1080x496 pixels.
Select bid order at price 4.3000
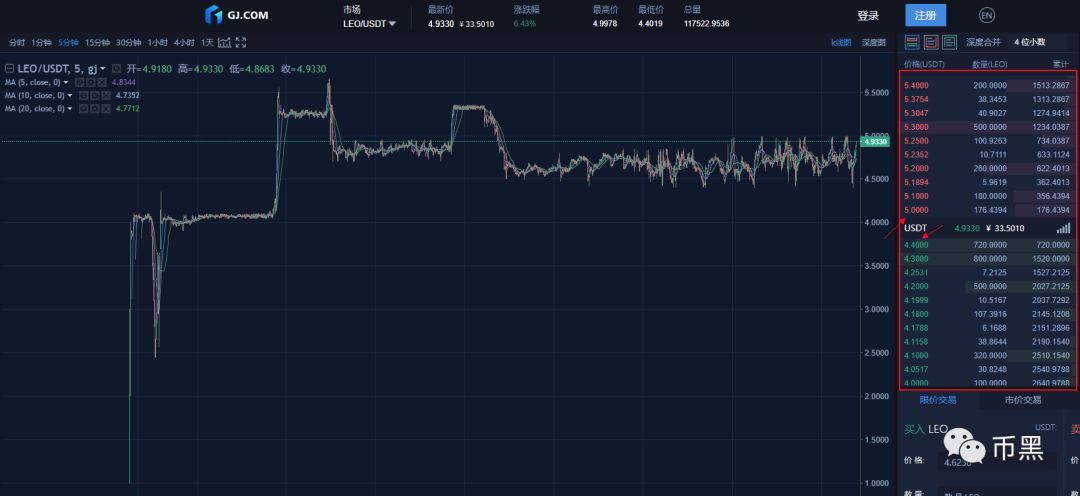(x=988, y=258)
